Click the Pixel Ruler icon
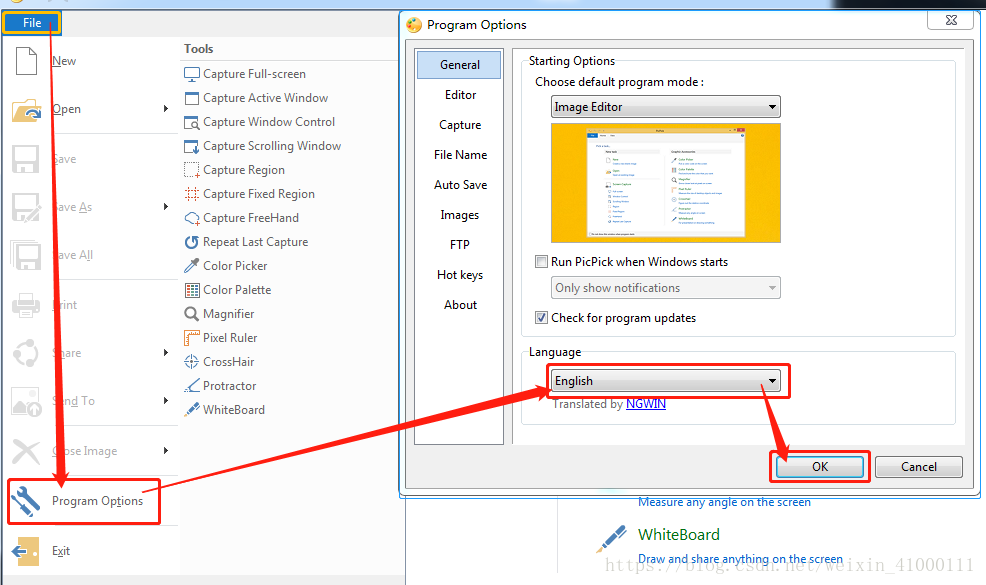 click(x=192, y=338)
